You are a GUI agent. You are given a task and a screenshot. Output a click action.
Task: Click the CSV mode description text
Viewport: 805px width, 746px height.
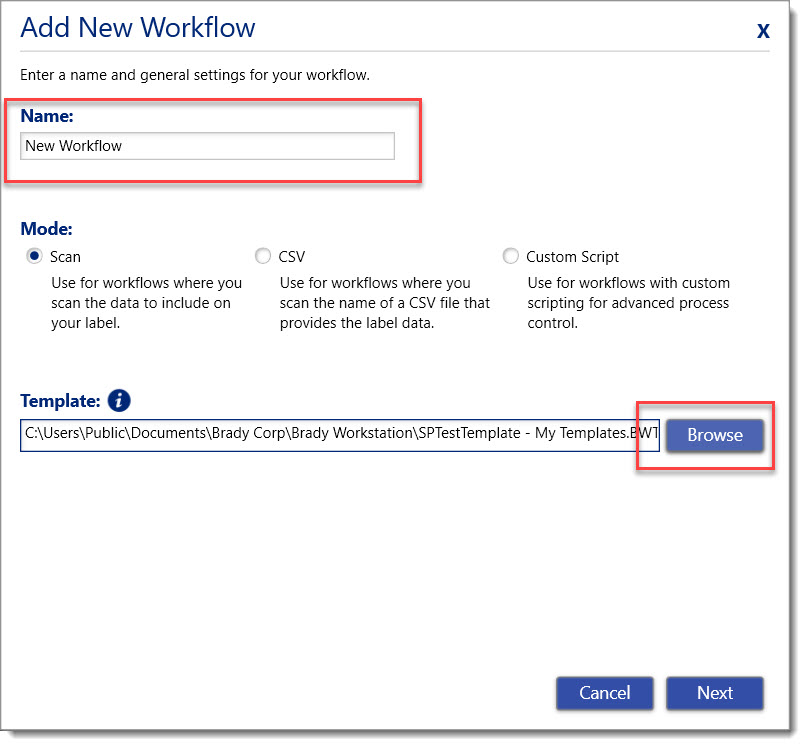(386, 302)
